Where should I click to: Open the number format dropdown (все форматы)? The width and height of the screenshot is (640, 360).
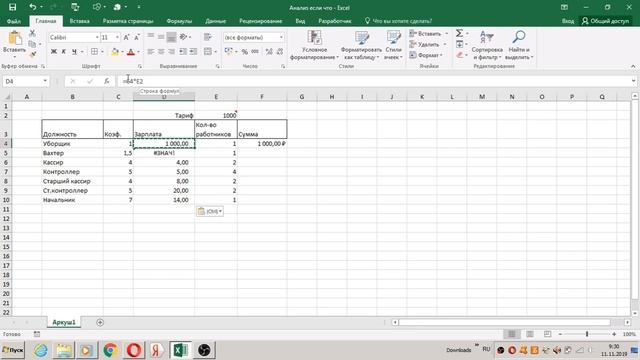click(x=281, y=37)
